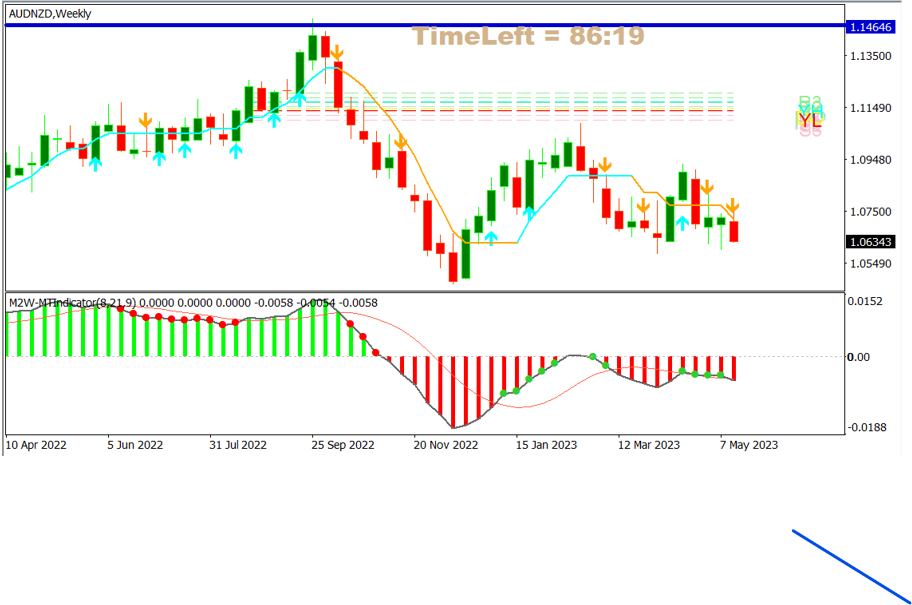Click the YL pivot label on the right

(x=809, y=120)
